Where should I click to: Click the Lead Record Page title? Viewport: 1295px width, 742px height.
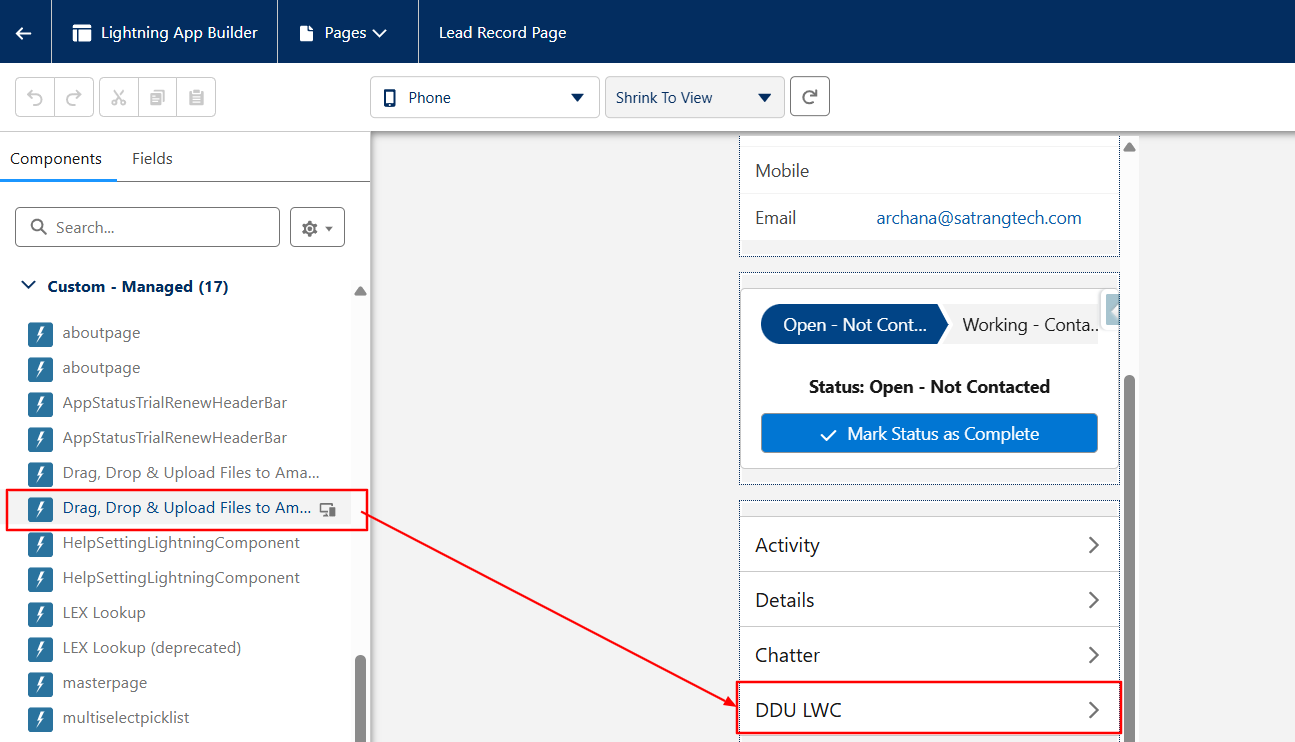[502, 33]
